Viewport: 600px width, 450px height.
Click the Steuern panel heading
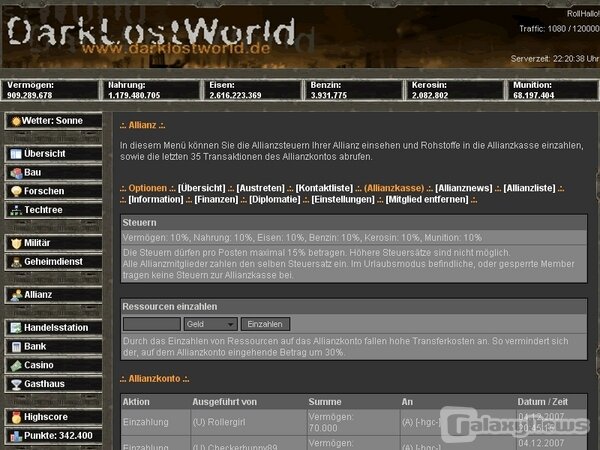click(139, 223)
